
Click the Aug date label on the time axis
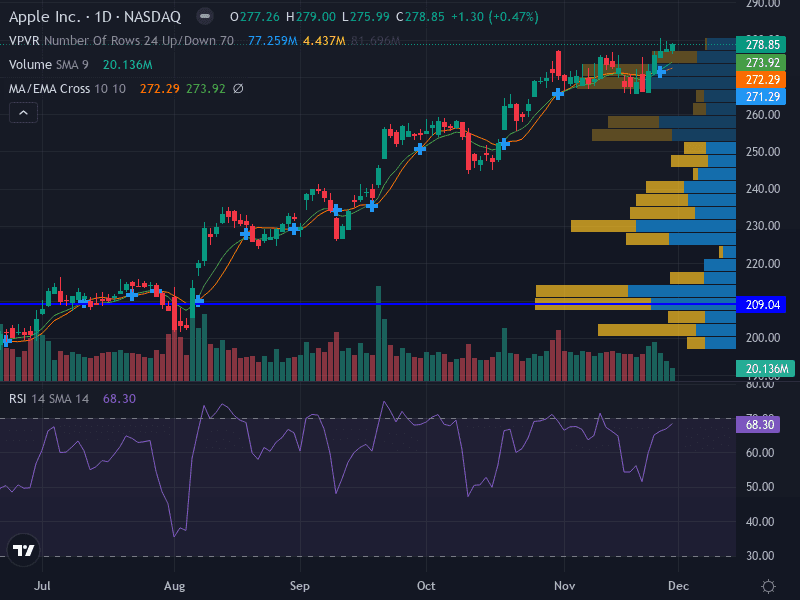tap(174, 586)
